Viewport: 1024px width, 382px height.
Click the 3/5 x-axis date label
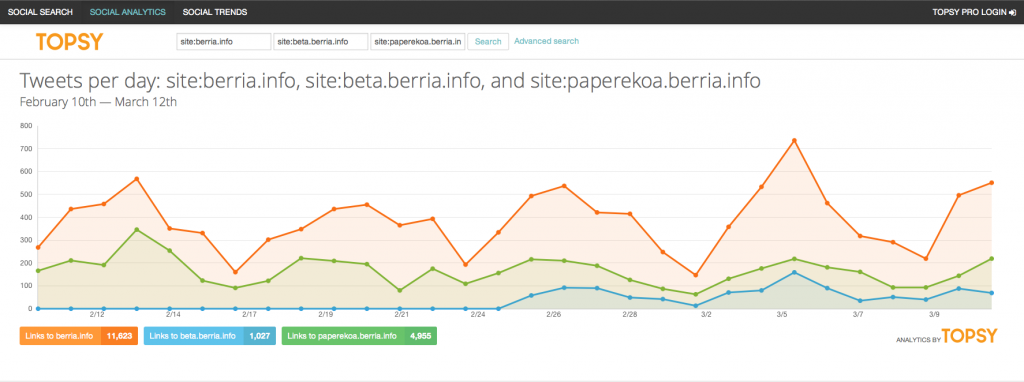point(782,315)
